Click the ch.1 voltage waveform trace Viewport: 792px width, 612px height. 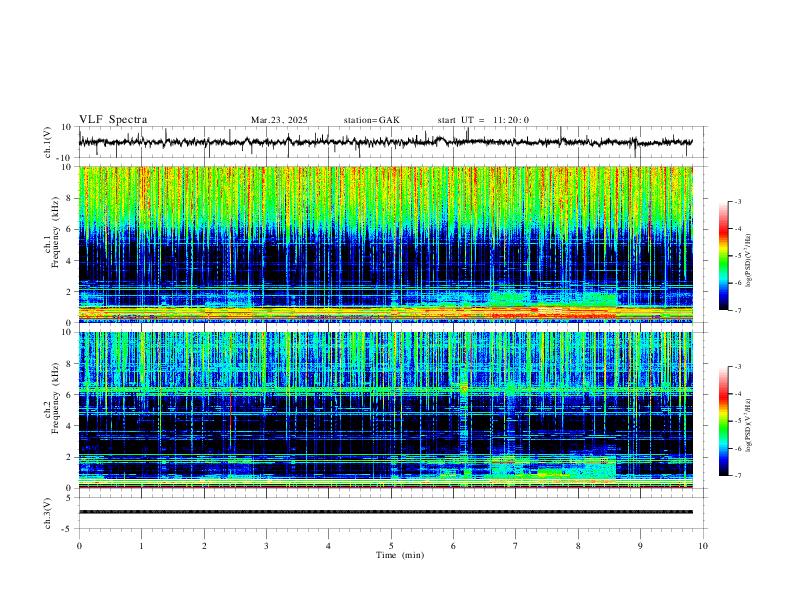[x=385, y=142]
